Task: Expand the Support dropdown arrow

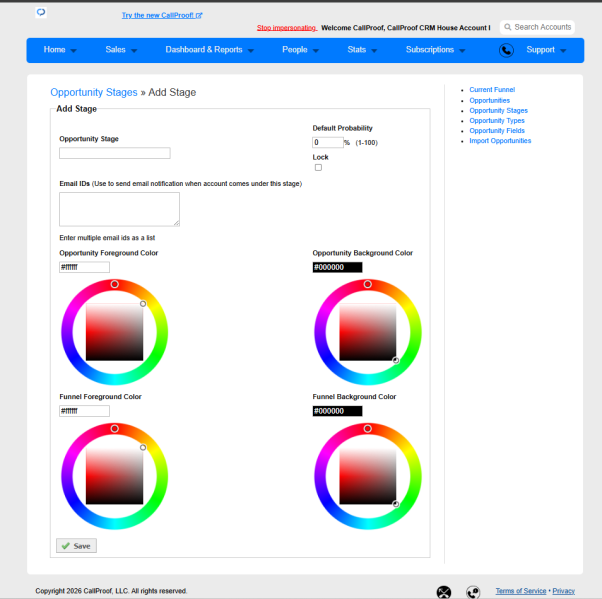Action: [x=563, y=51]
